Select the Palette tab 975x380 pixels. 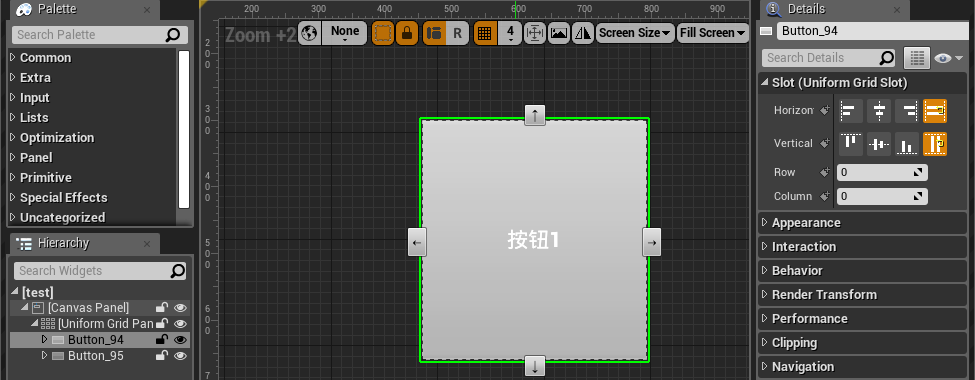tap(83, 9)
